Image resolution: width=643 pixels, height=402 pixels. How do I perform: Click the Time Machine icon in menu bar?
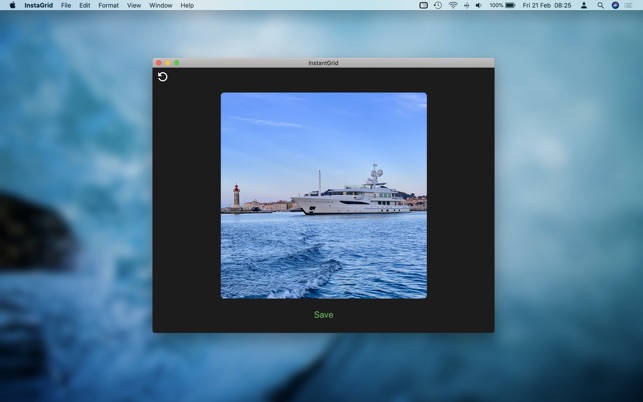pos(437,5)
